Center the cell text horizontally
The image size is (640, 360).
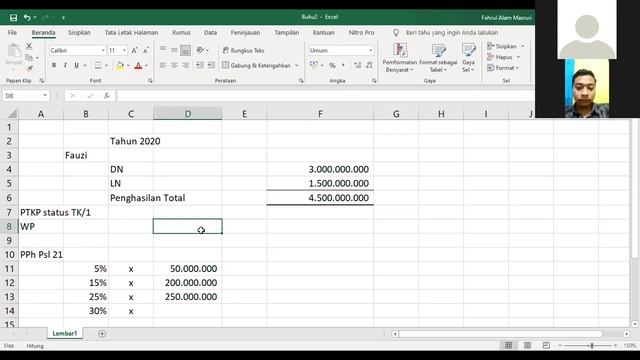point(174,65)
